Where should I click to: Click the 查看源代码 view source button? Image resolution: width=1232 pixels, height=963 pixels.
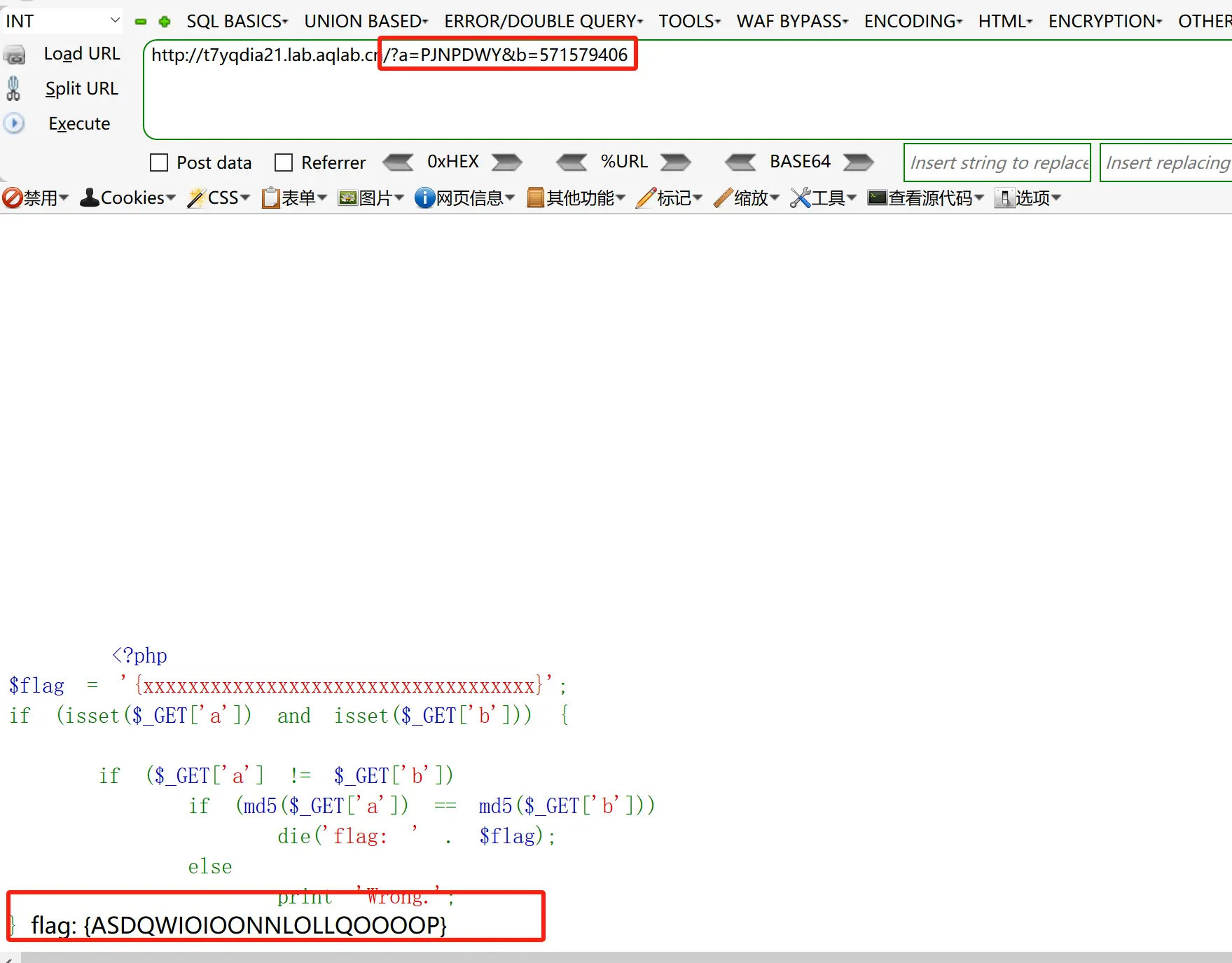pyautogui.click(x=926, y=198)
